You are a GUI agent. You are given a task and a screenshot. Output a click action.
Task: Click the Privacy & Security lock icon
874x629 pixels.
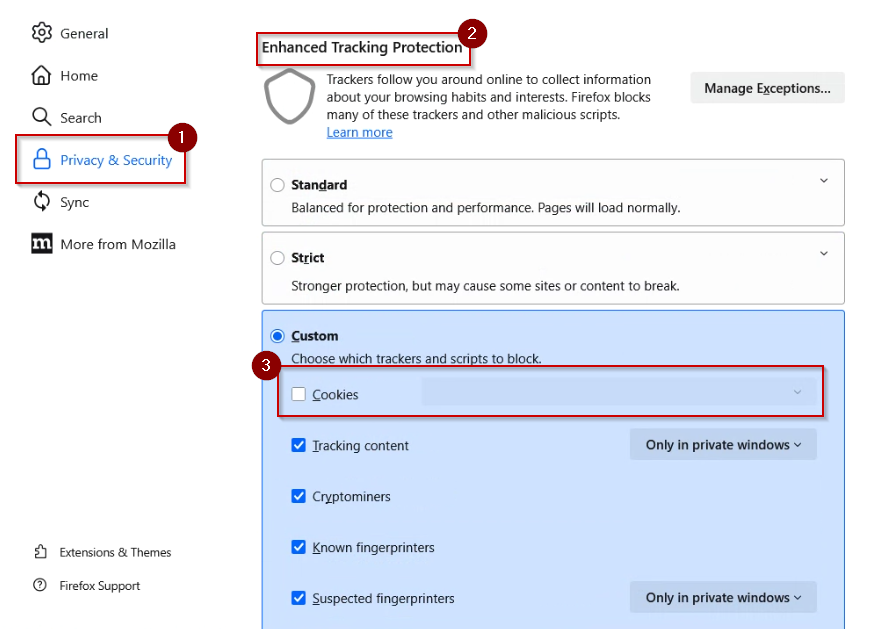pyautogui.click(x=41, y=160)
